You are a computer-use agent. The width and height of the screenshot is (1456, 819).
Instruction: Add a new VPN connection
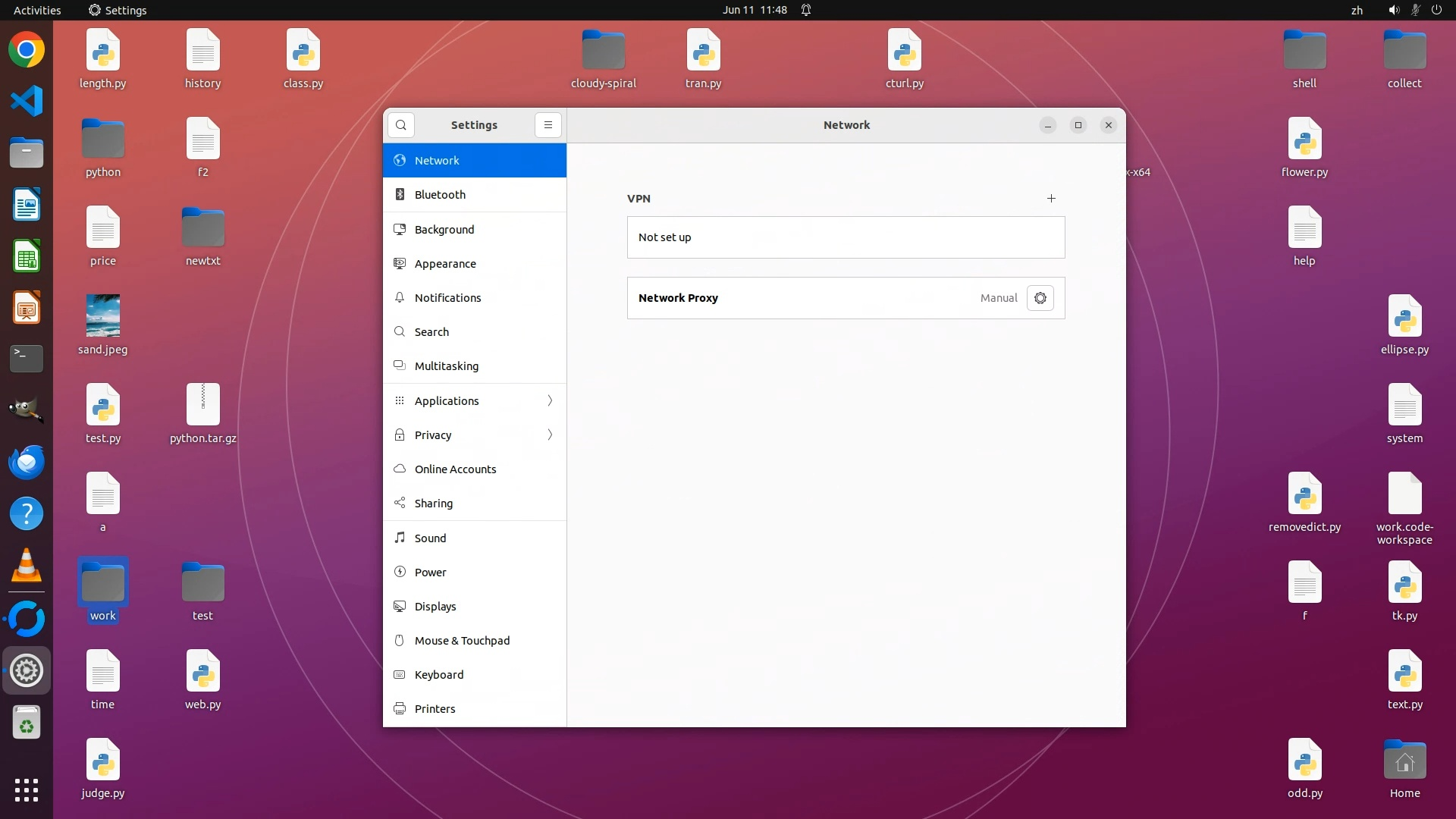coord(1051,199)
